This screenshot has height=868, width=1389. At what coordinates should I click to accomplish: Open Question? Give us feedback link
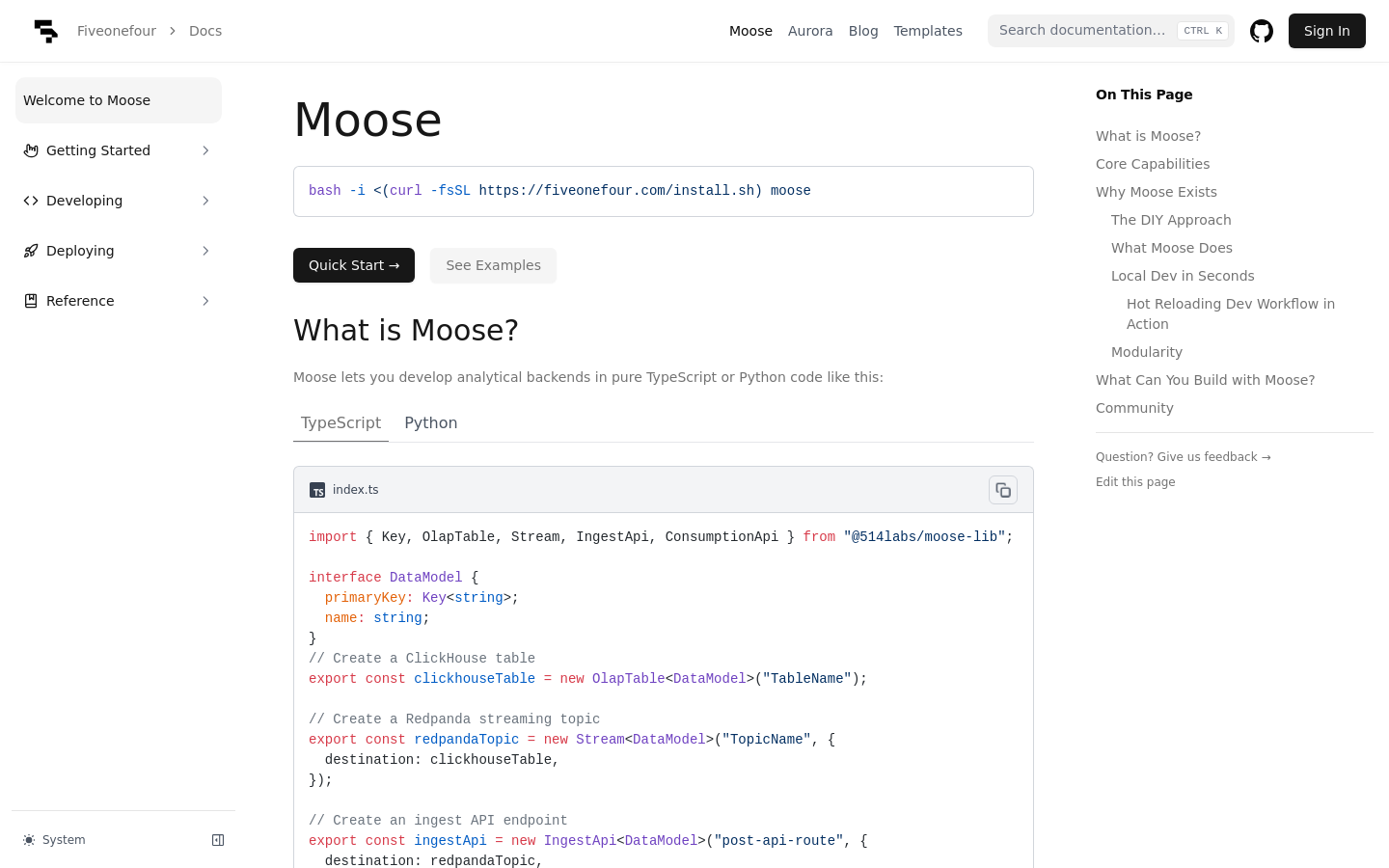[x=1184, y=457]
